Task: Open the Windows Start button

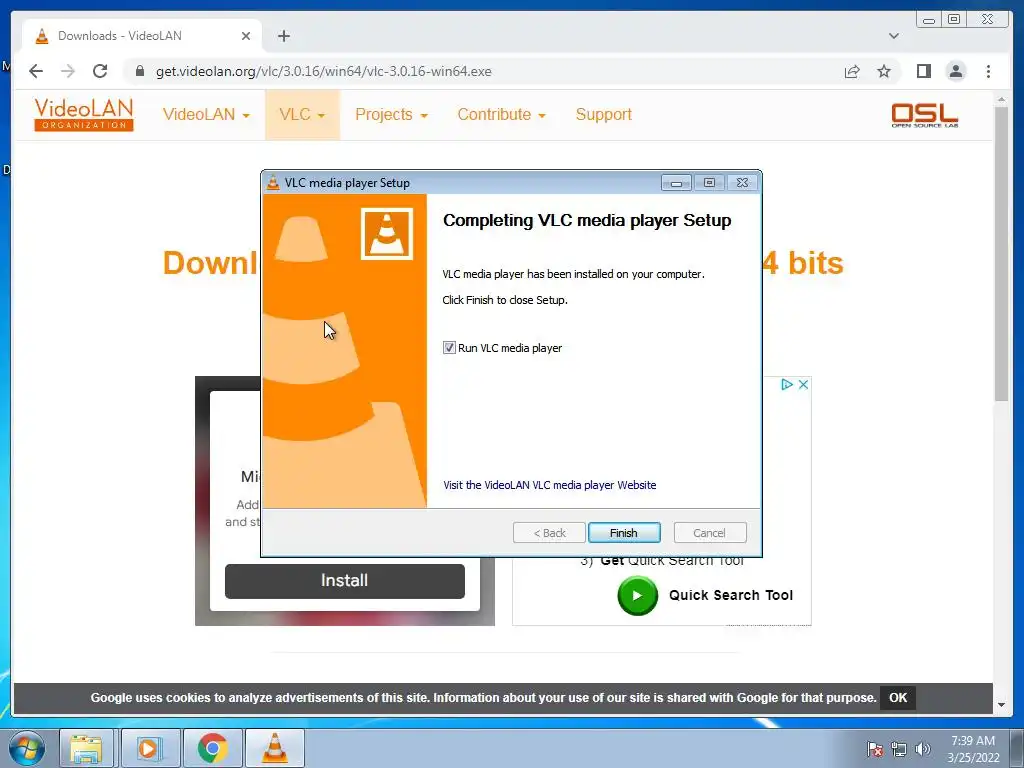Action: click(26, 748)
